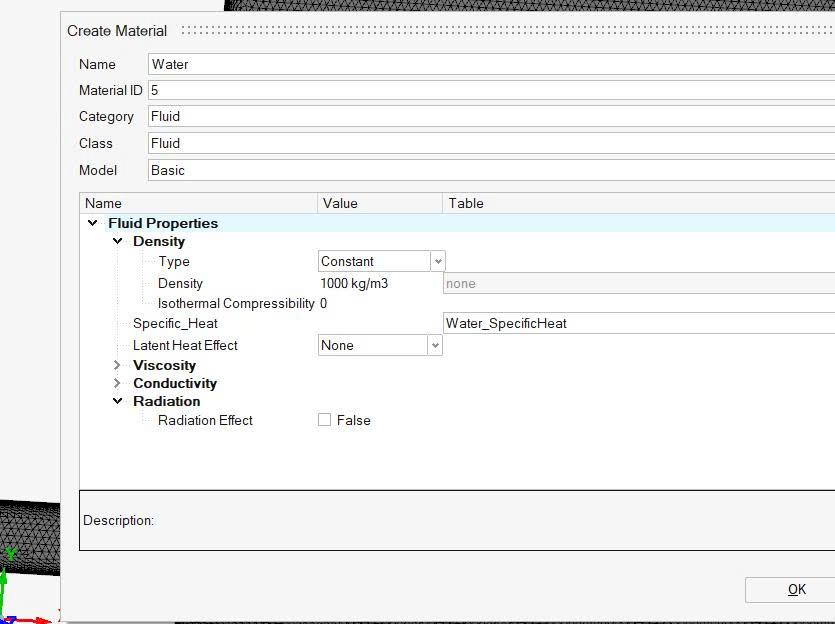Select the Specific_Heat row

175,323
